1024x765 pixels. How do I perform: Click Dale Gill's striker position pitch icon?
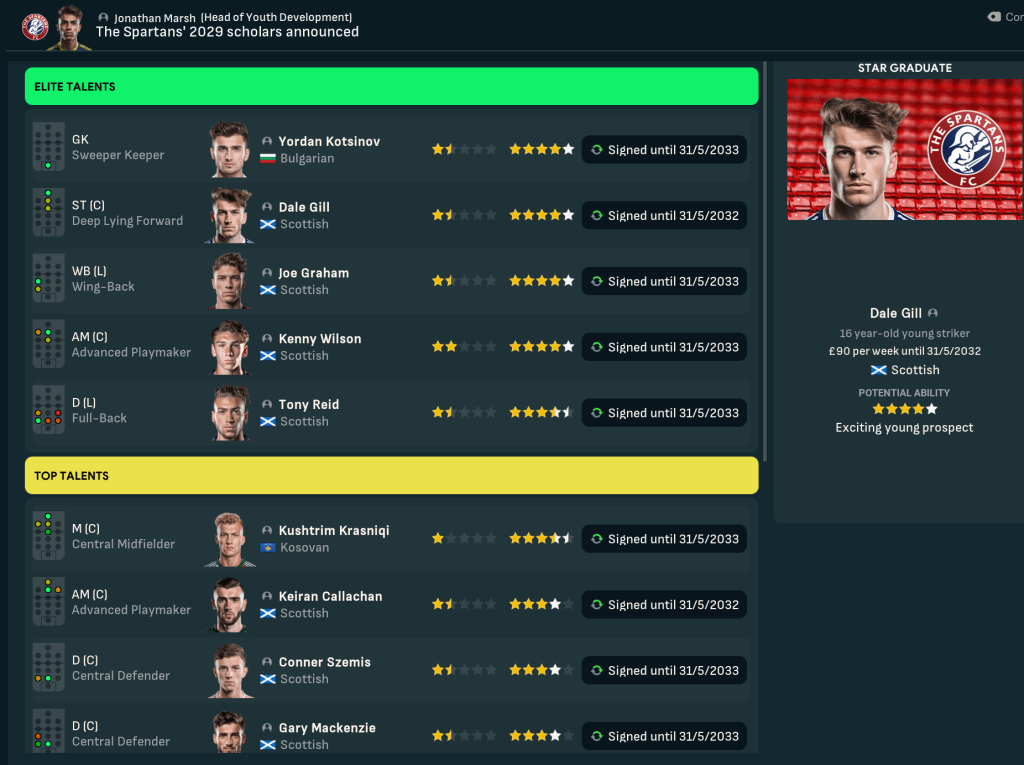48,213
